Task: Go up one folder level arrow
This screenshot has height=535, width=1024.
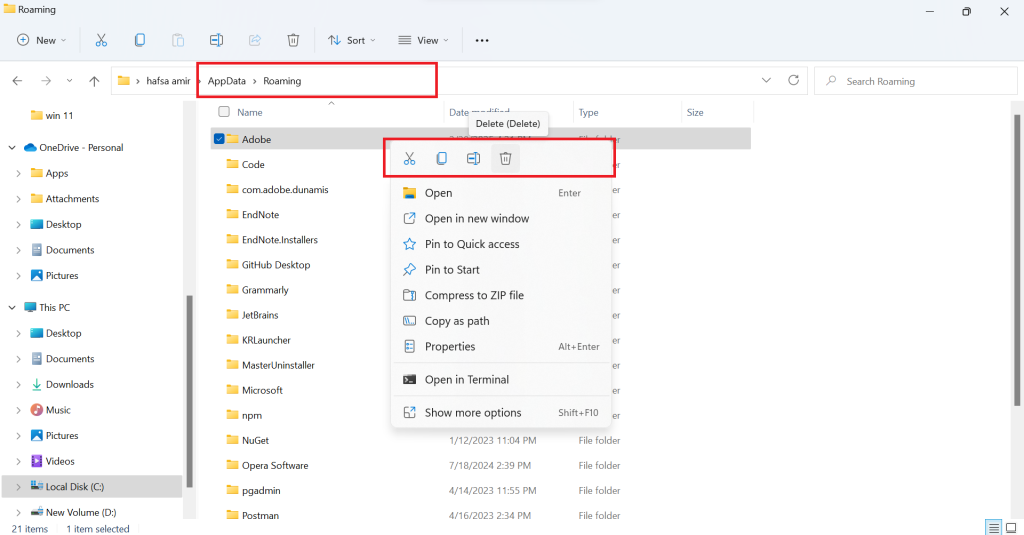Action: (94, 81)
